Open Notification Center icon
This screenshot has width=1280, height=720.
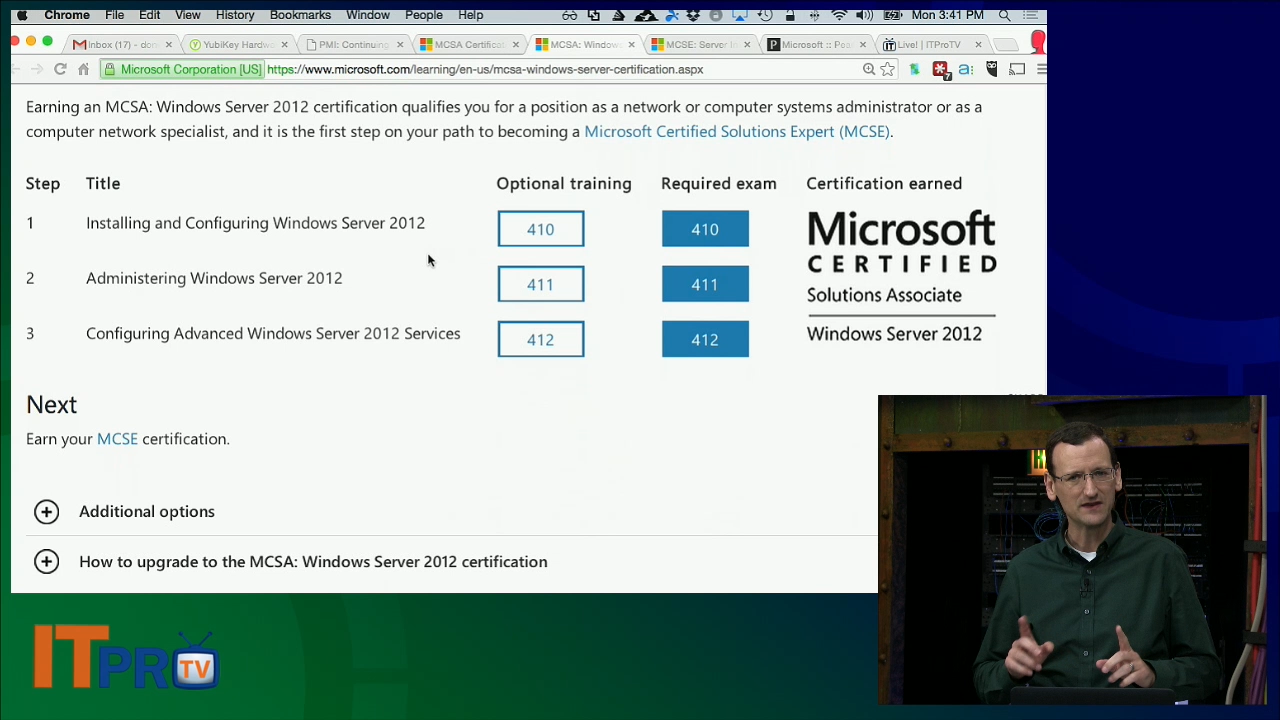[1030, 15]
